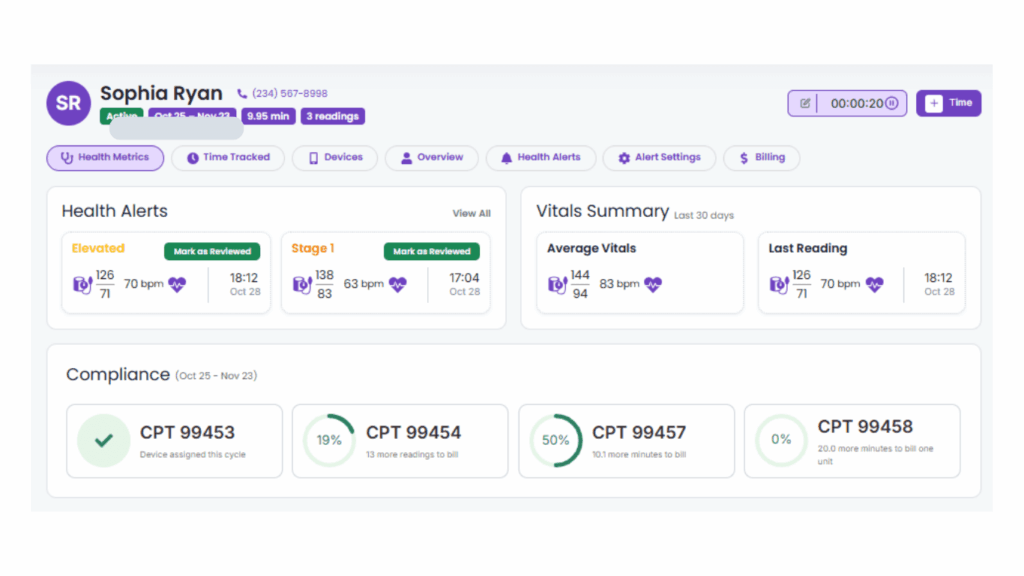This screenshot has height=576, width=1024.
Task: Click the phone icon beside the number
Action: [x=242, y=94]
